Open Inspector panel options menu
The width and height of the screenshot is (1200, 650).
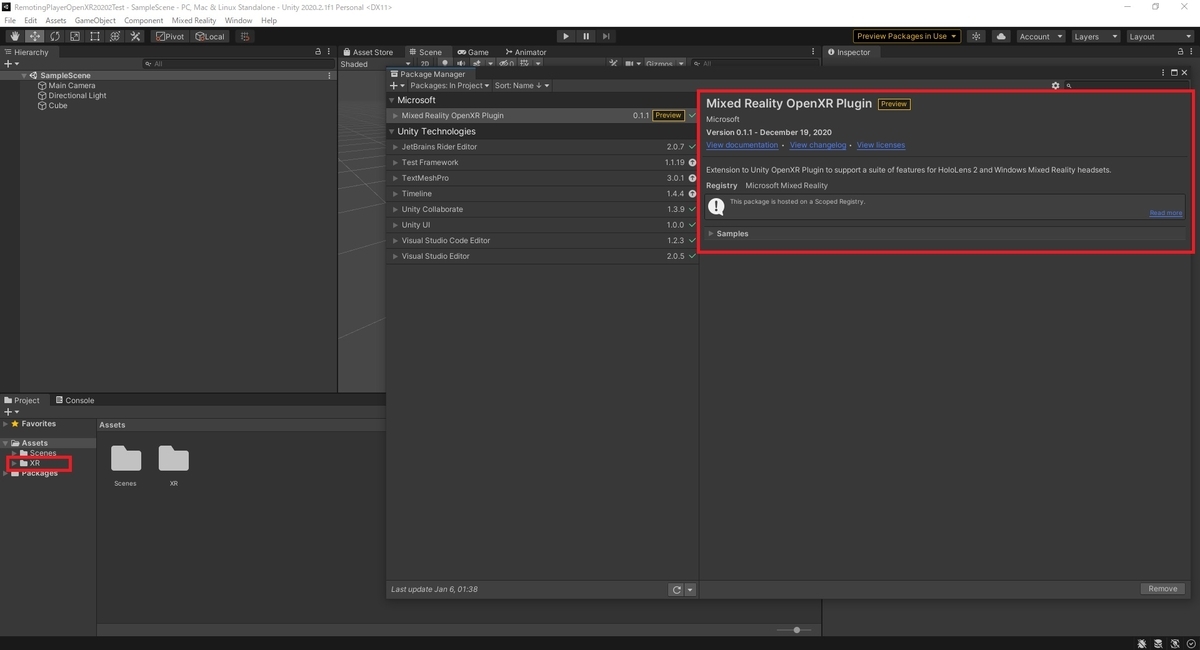pos(1190,52)
